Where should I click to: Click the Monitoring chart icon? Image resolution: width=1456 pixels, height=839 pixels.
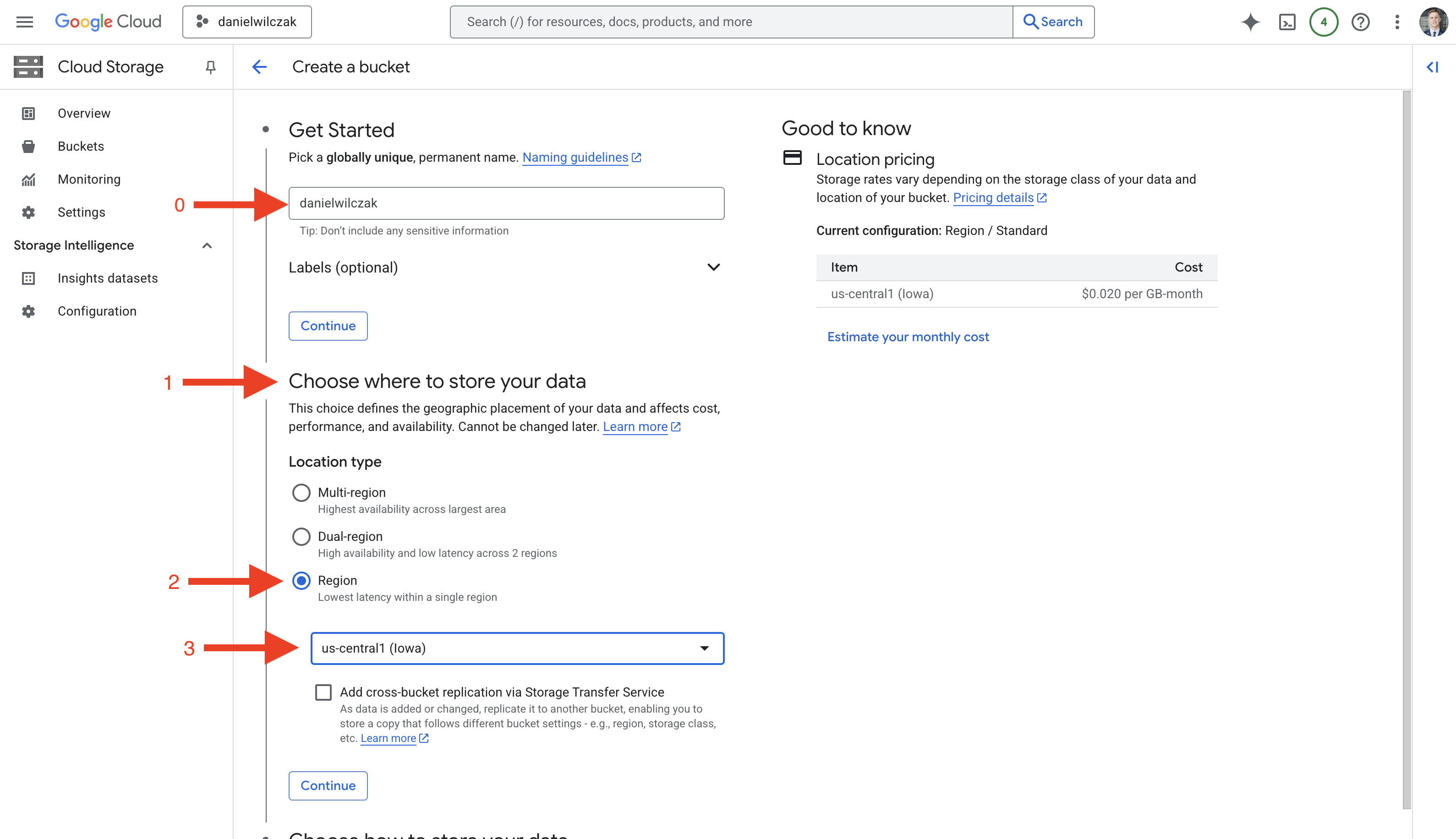[28, 180]
